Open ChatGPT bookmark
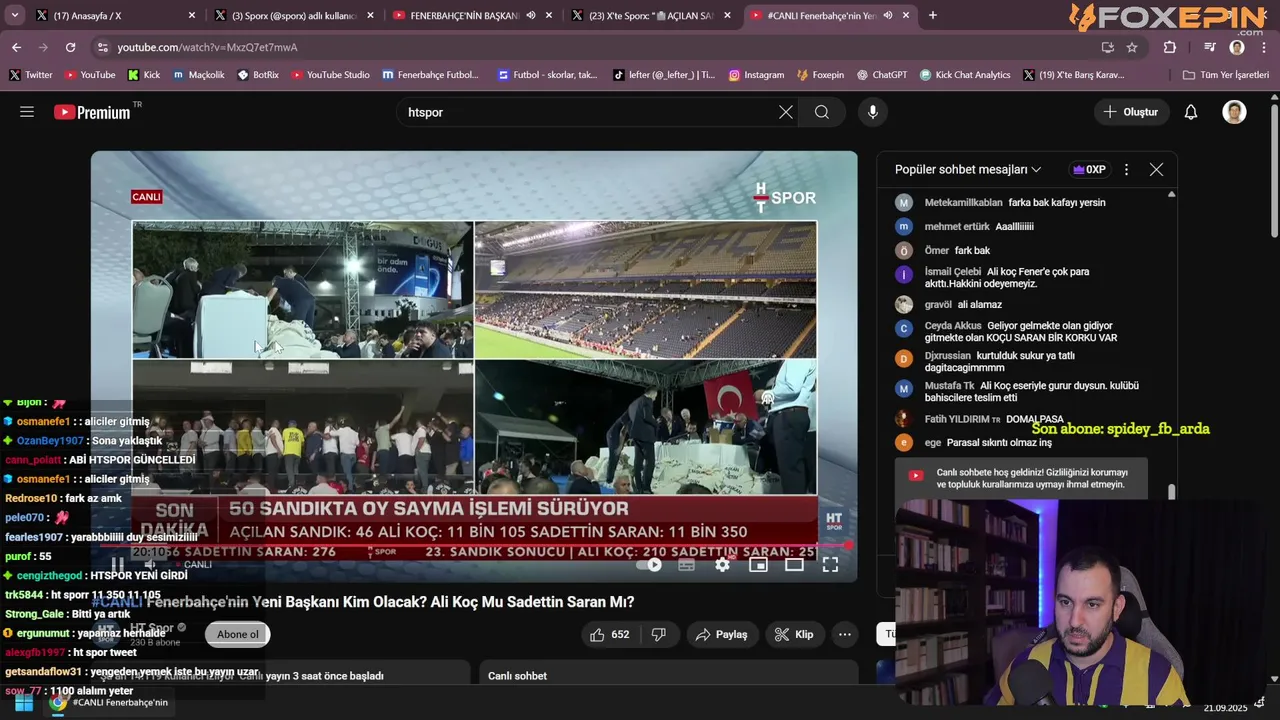The image size is (1280, 720). (881, 75)
